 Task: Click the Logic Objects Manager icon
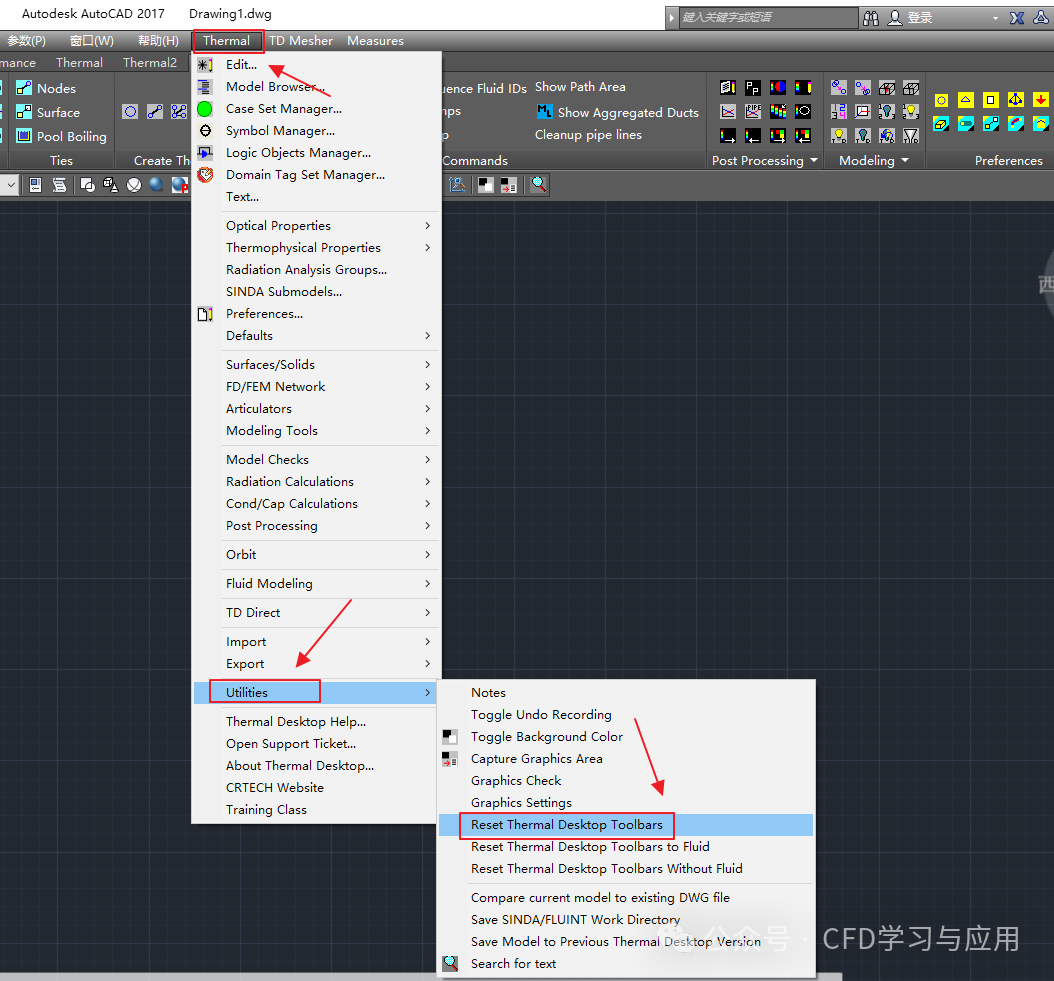pos(205,153)
